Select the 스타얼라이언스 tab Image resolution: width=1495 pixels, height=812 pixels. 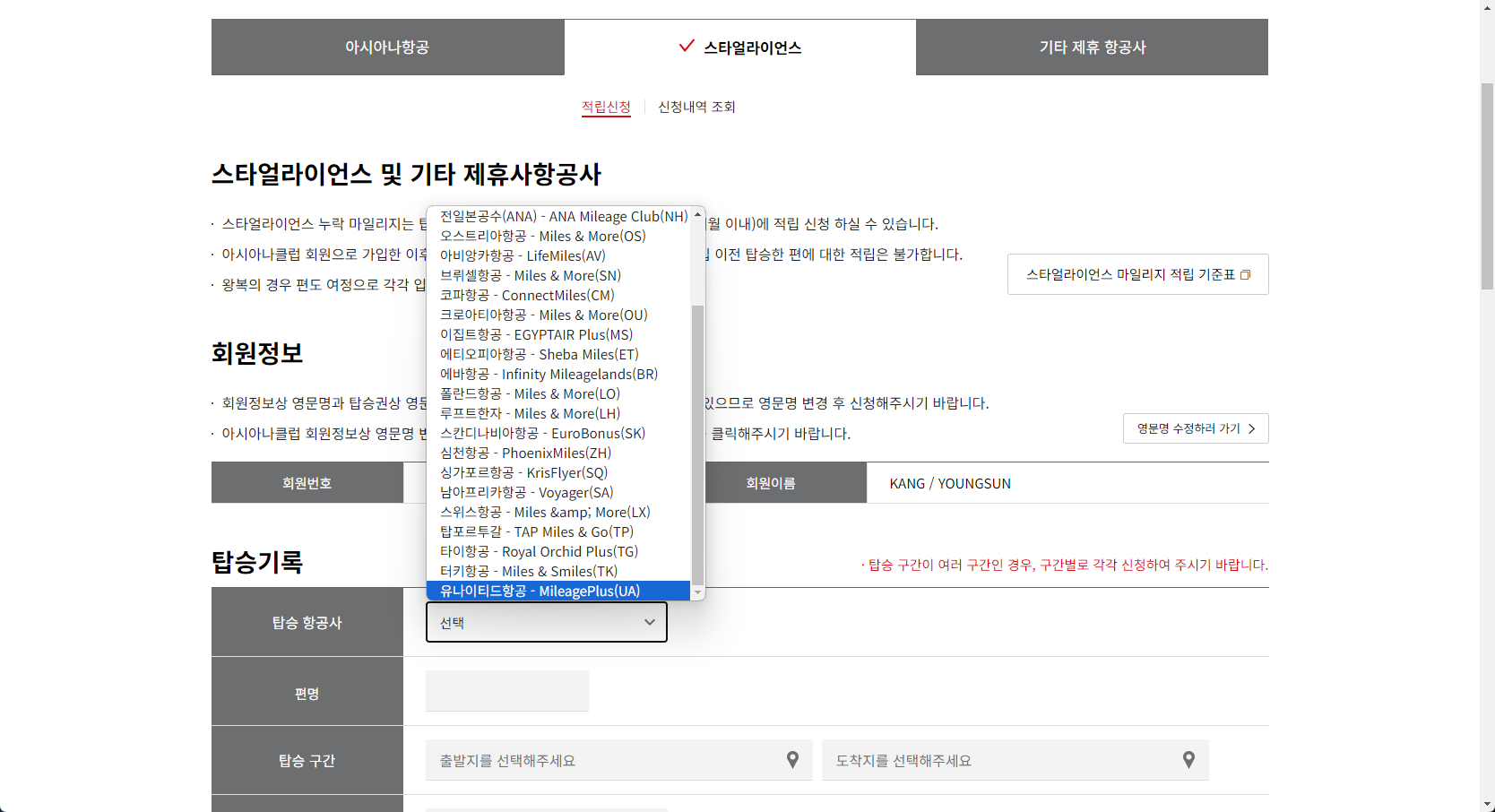[740, 48]
